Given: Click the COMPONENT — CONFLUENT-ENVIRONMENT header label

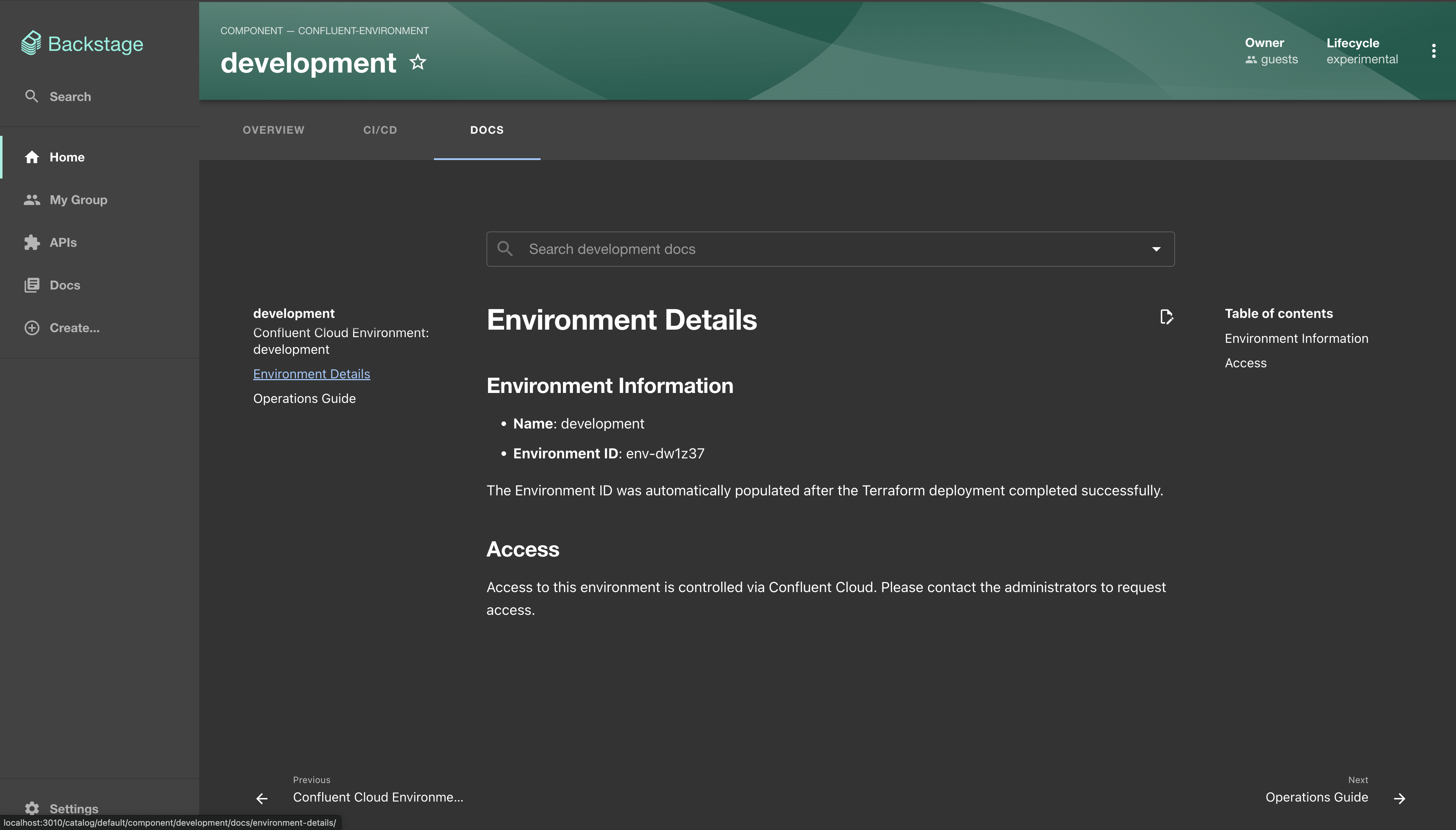Looking at the screenshot, I should pos(324,31).
